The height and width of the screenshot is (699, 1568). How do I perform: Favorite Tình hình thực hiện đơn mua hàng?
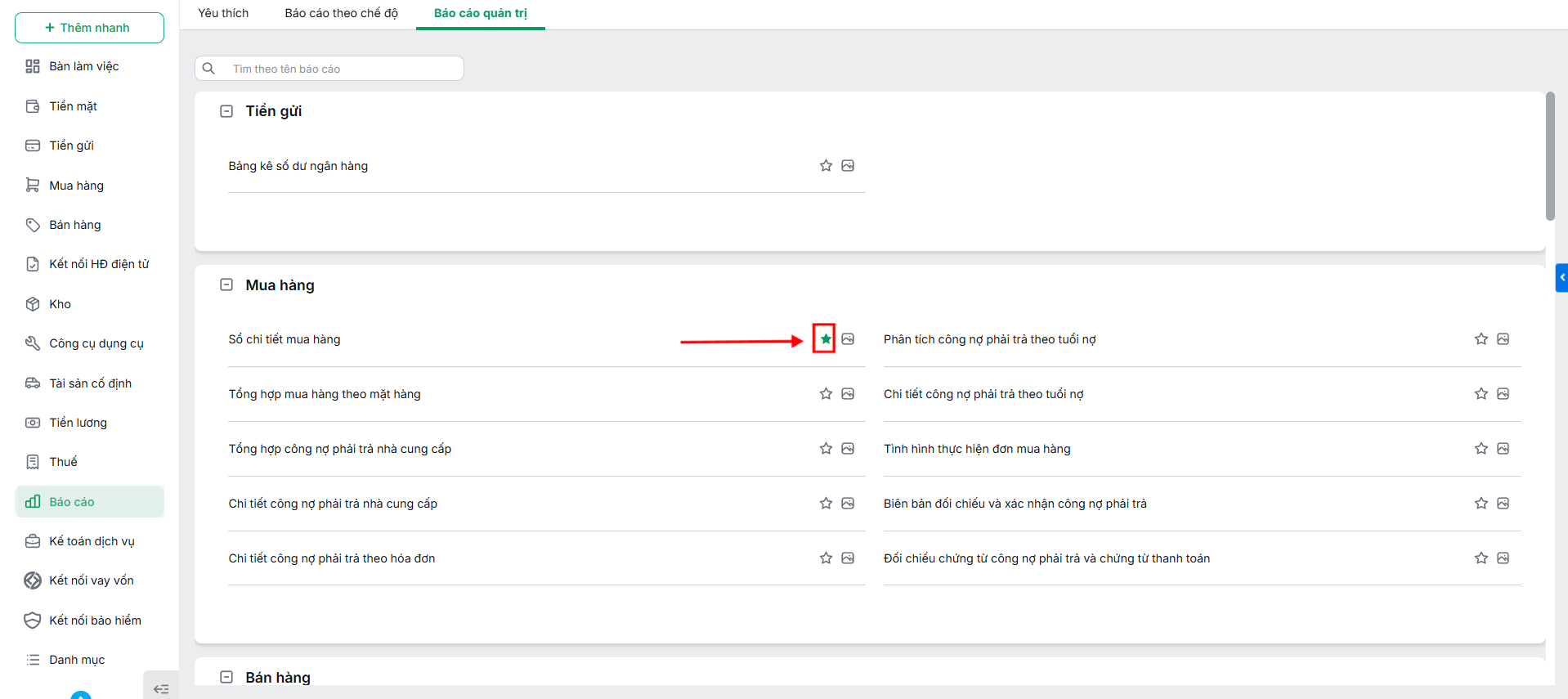pos(1481,449)
